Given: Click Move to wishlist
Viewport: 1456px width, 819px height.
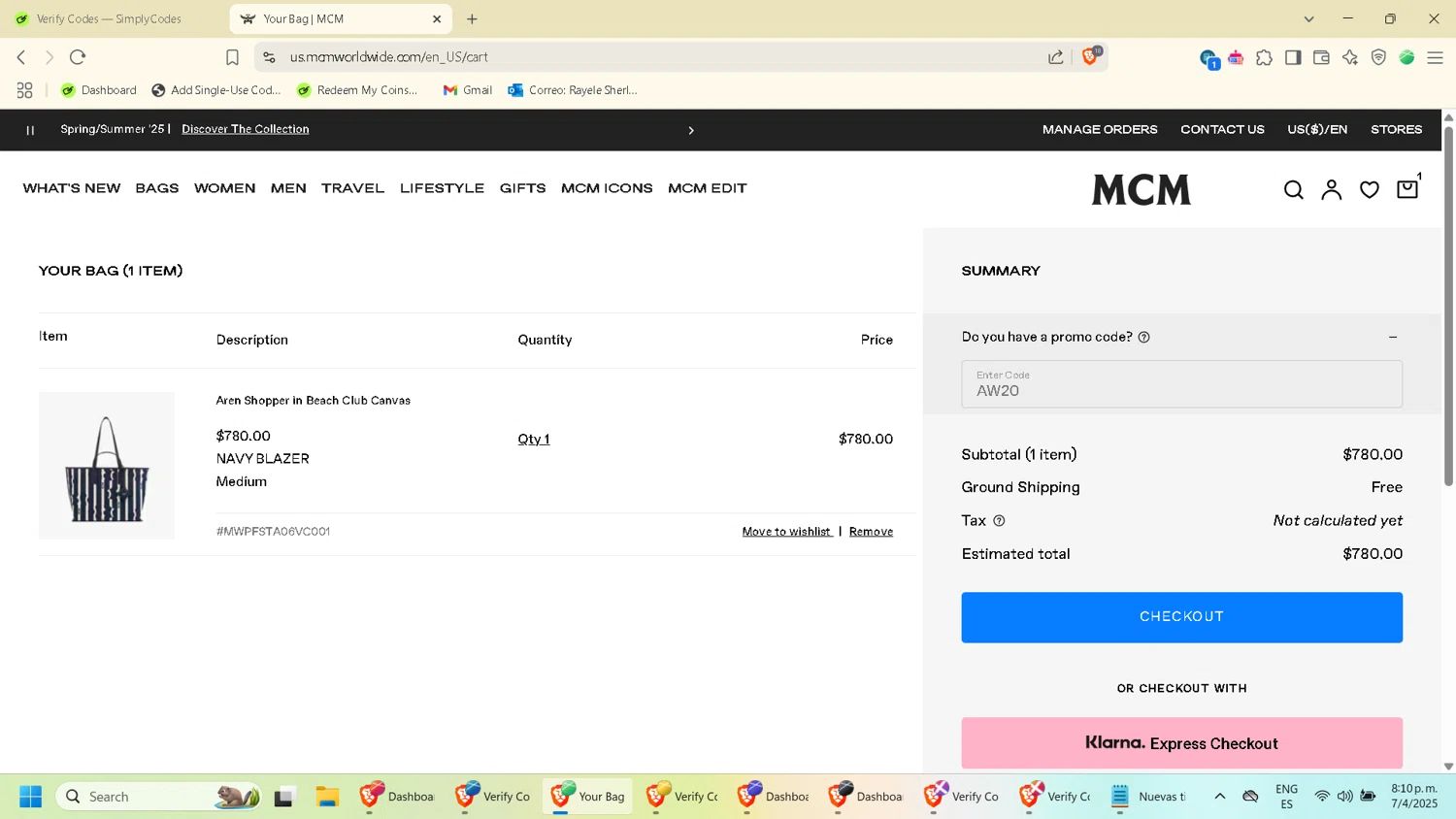Looking at the screenshot, I should click(786, 532).
